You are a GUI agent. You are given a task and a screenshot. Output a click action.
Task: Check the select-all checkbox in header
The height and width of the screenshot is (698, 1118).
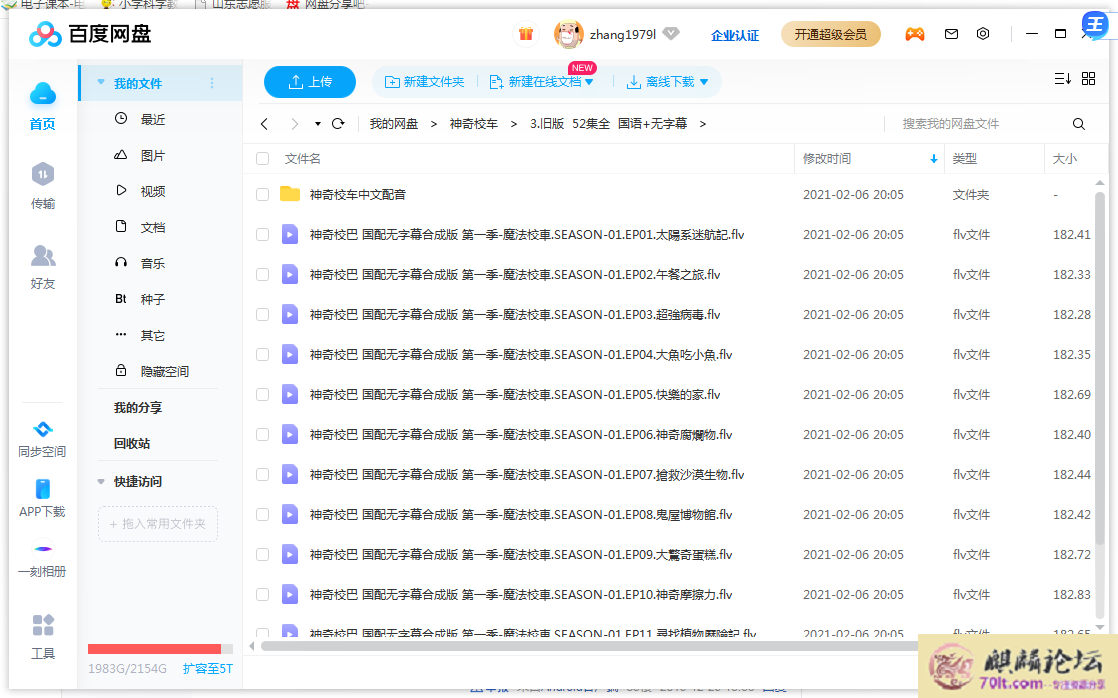click(262, 159)
